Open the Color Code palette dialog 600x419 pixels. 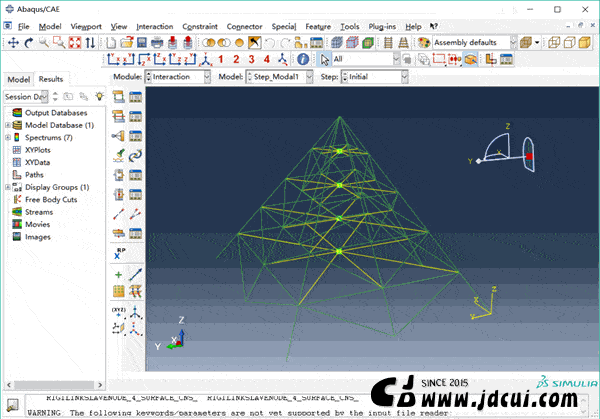click(424, 42)
